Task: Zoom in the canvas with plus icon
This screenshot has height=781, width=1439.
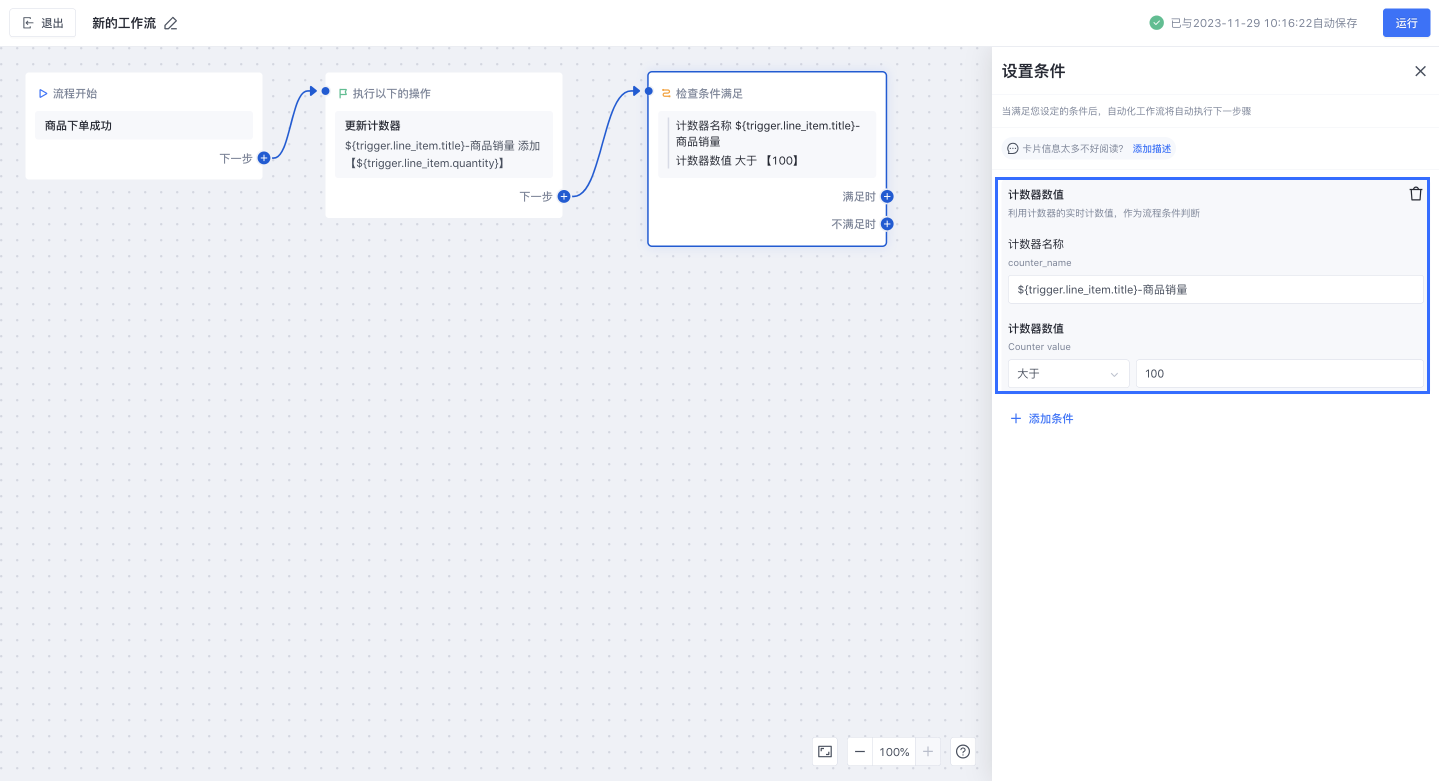Action: pos(928,751)
